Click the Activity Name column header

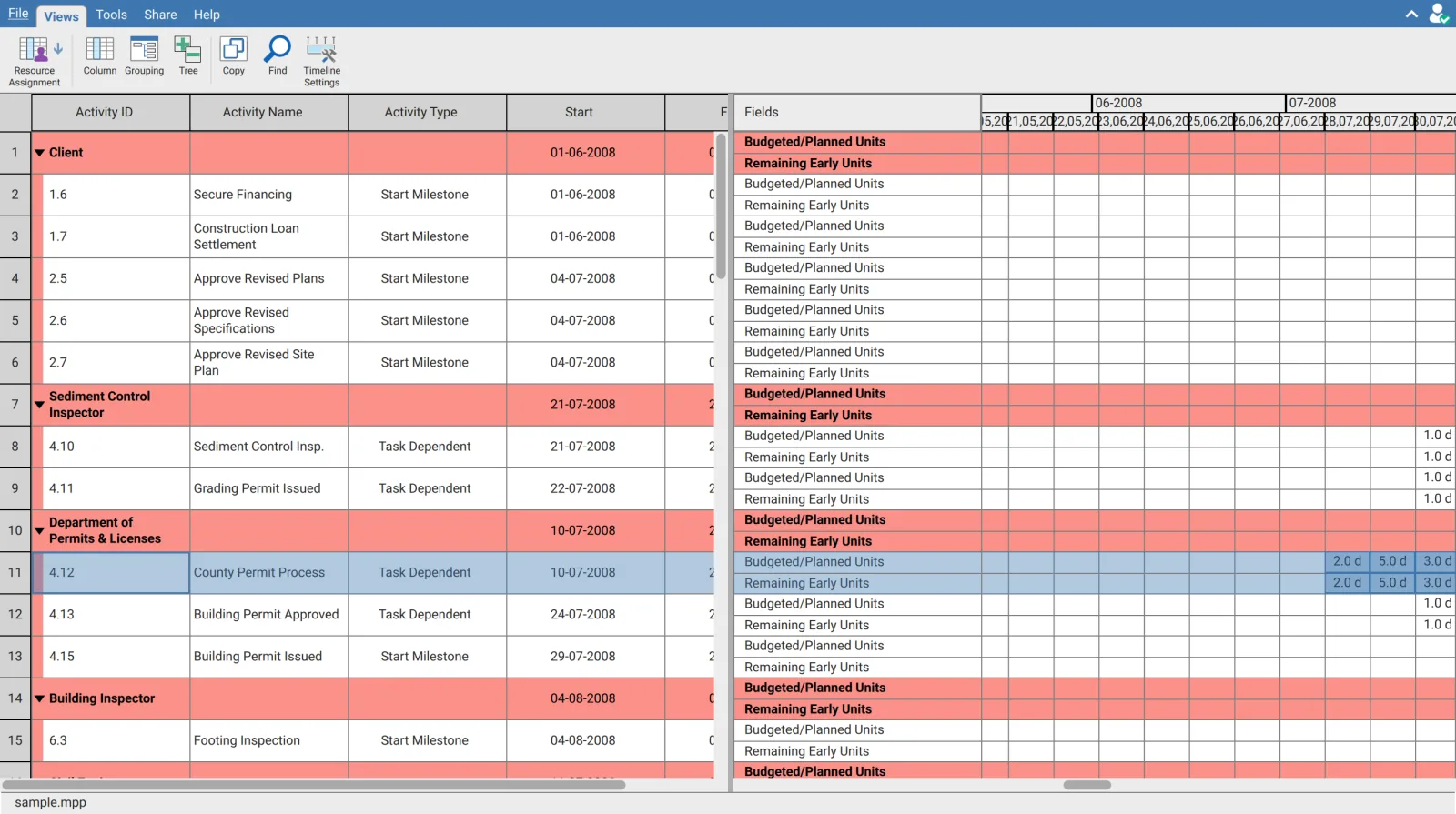click(268, 113)
